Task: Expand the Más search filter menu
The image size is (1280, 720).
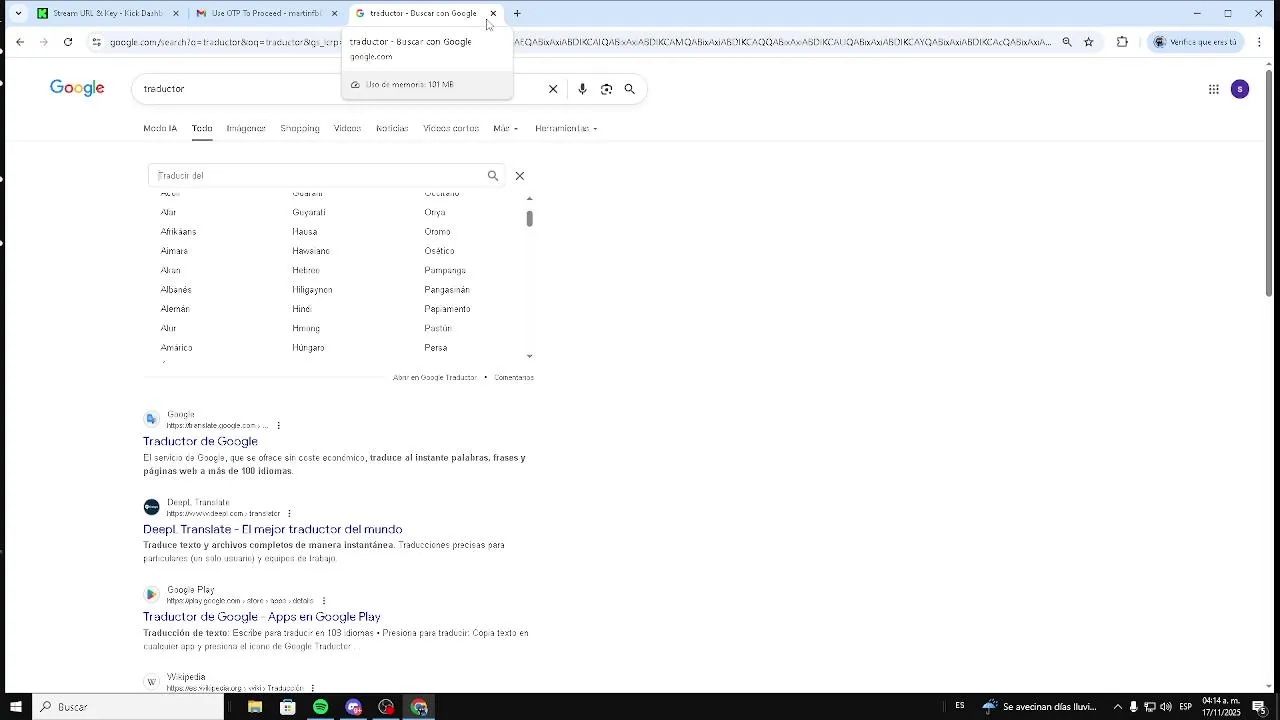Action: tap(505, 128)
